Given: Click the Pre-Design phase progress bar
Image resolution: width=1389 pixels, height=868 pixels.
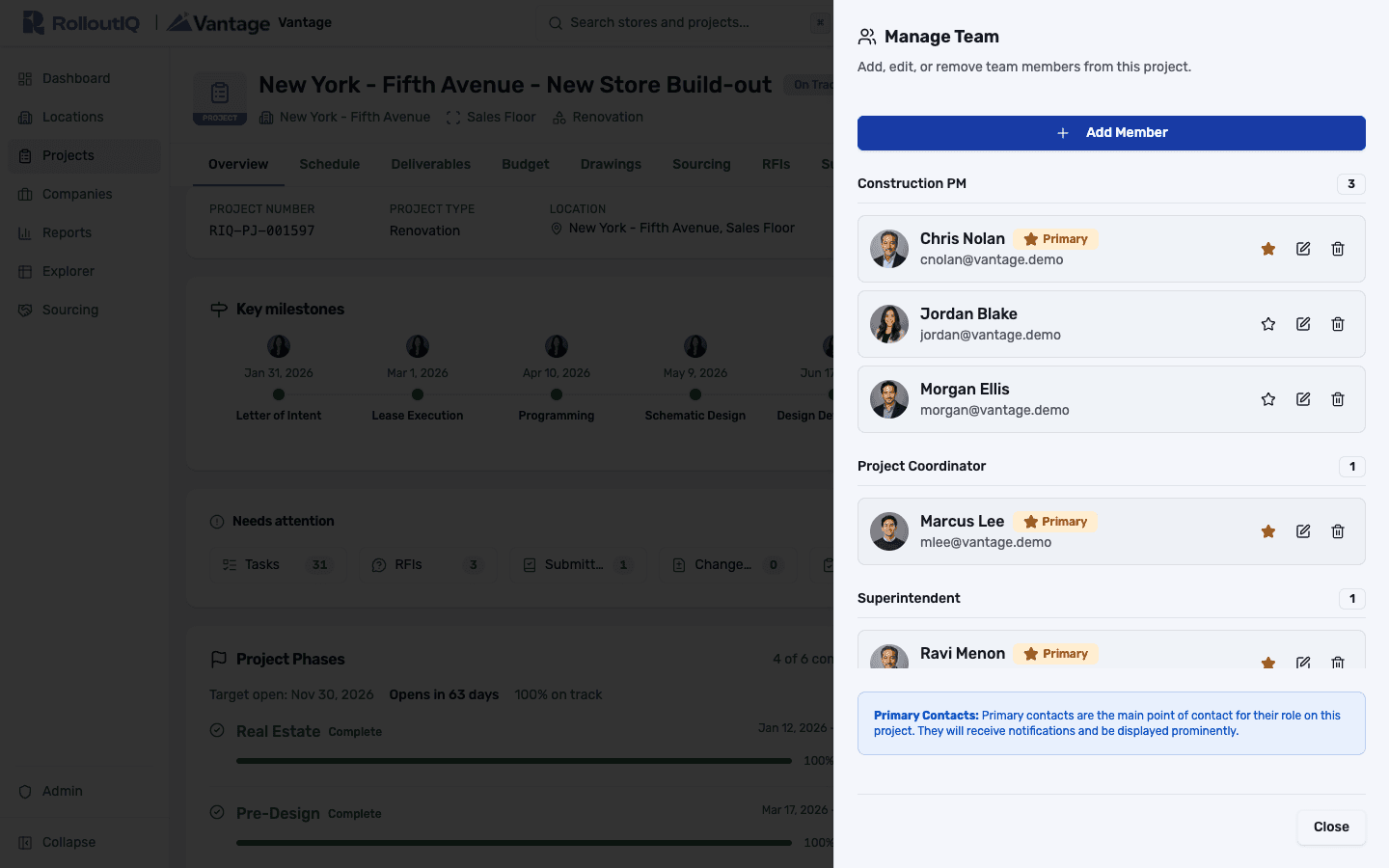Looking at the screenshot, I should tap(514, 843).
